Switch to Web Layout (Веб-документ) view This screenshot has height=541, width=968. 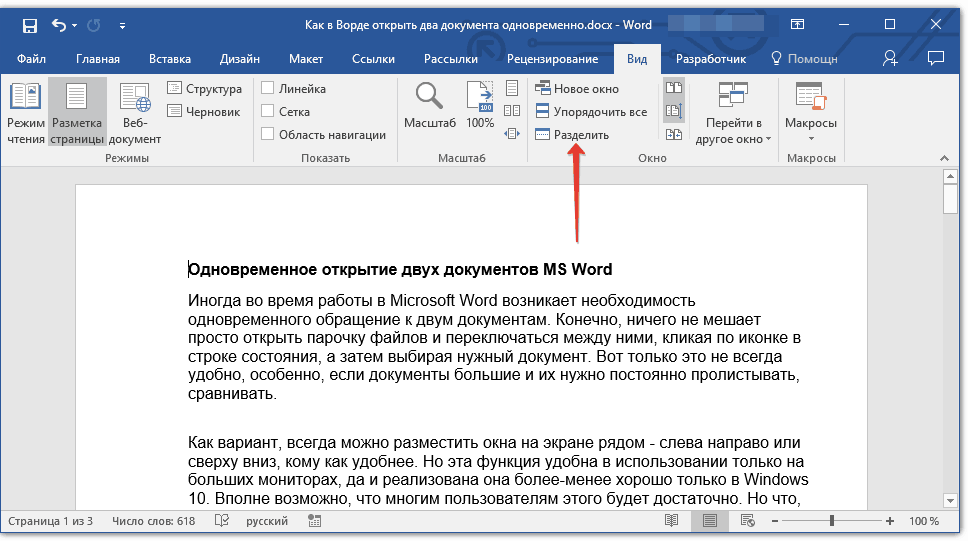pyautogui.click(x=135, y=113)
